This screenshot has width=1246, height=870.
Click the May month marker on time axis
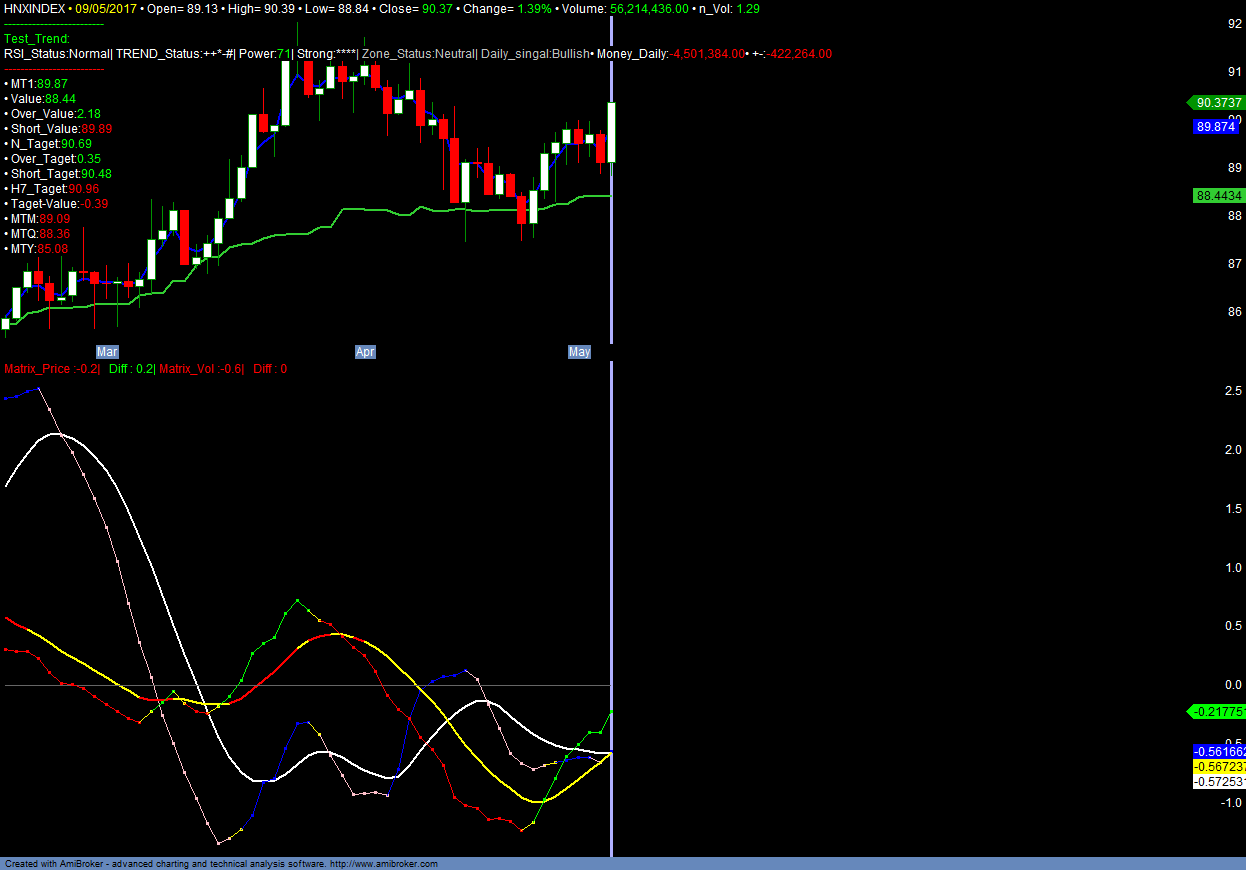point(579,352)
